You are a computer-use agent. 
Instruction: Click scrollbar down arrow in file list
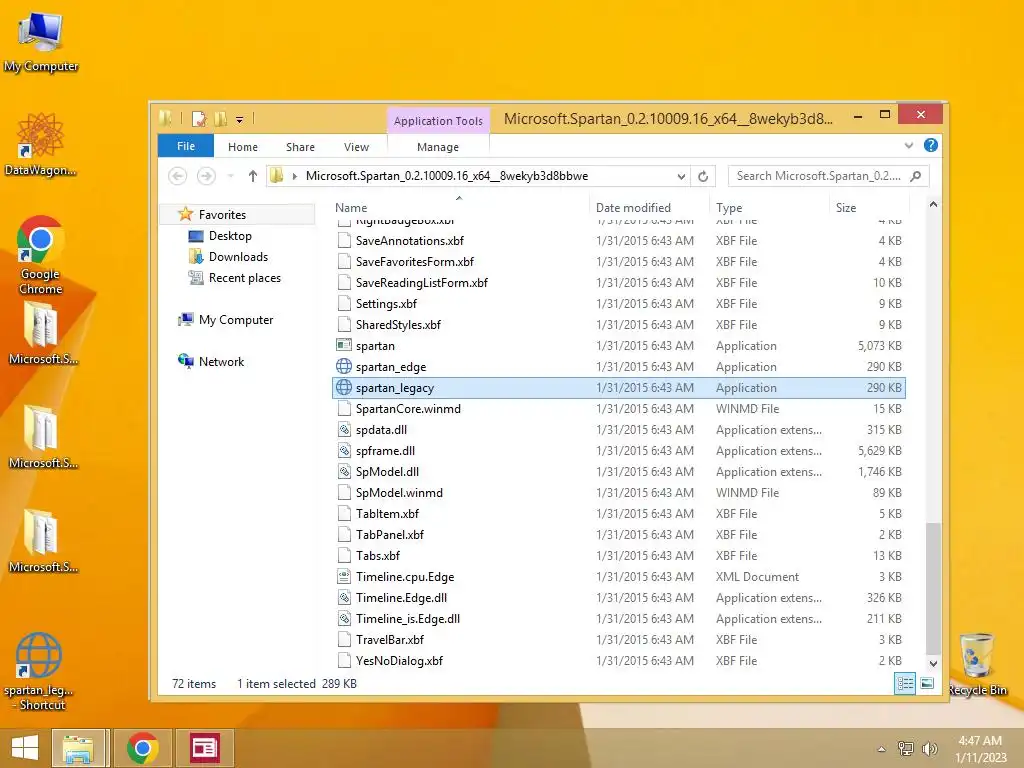click(x=933, y=664)
